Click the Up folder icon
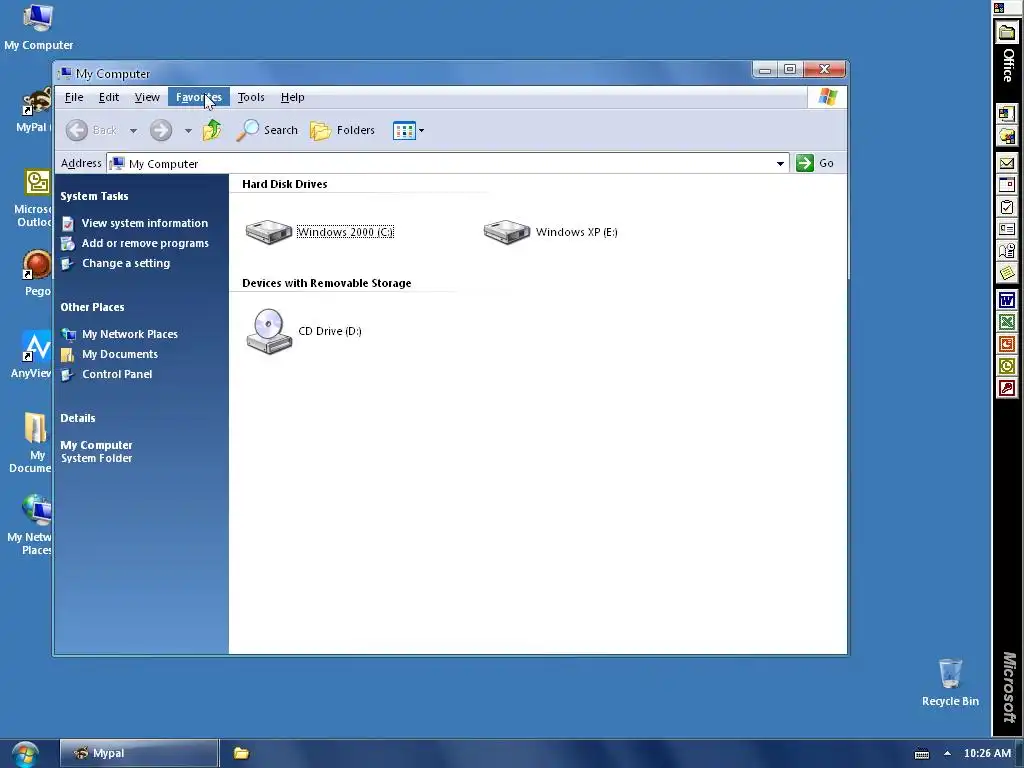Screen dimensions: 1024x768 (x=212, y=130)
